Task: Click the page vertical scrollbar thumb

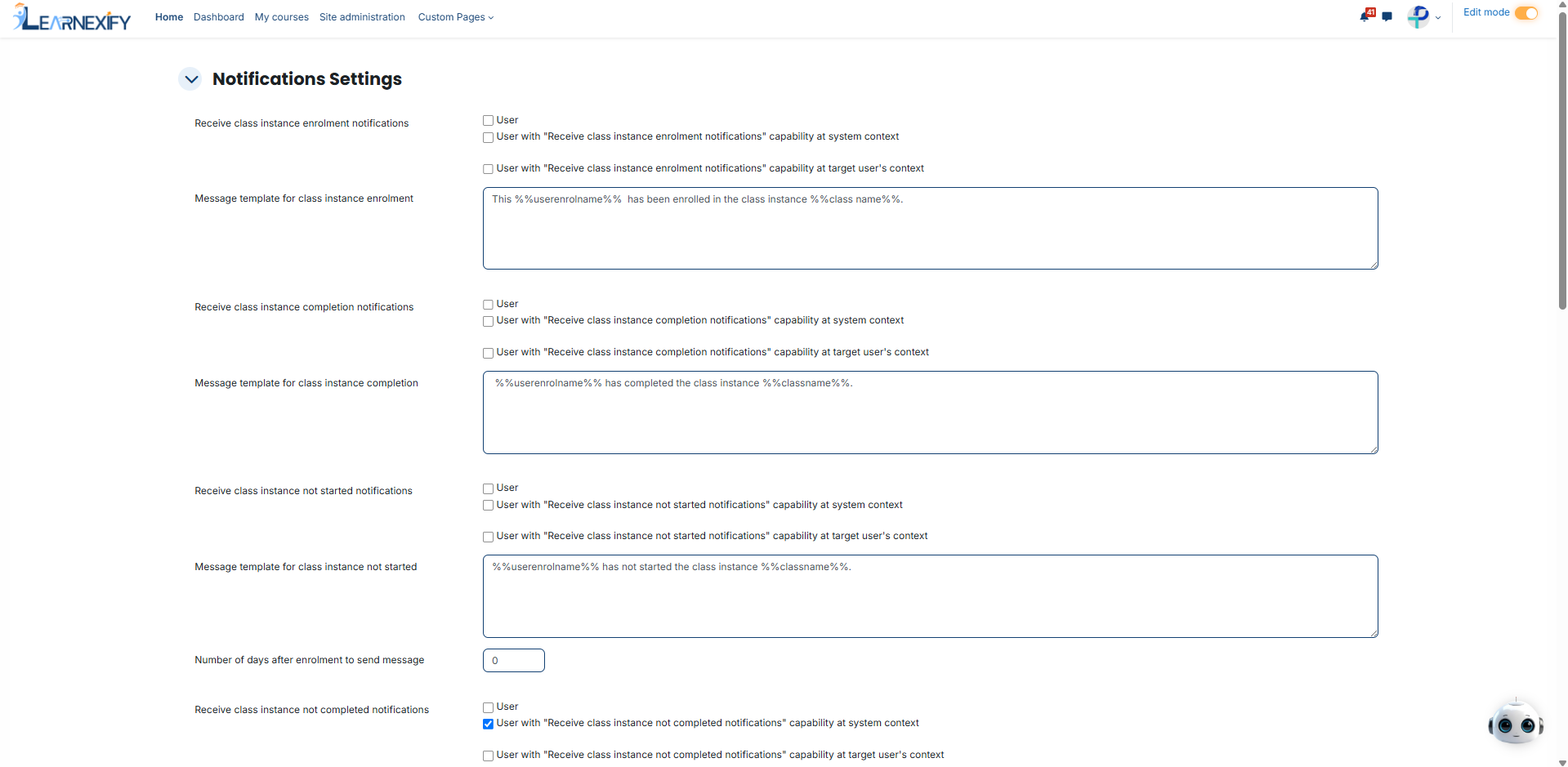Action: click(x=1562, y=161)
